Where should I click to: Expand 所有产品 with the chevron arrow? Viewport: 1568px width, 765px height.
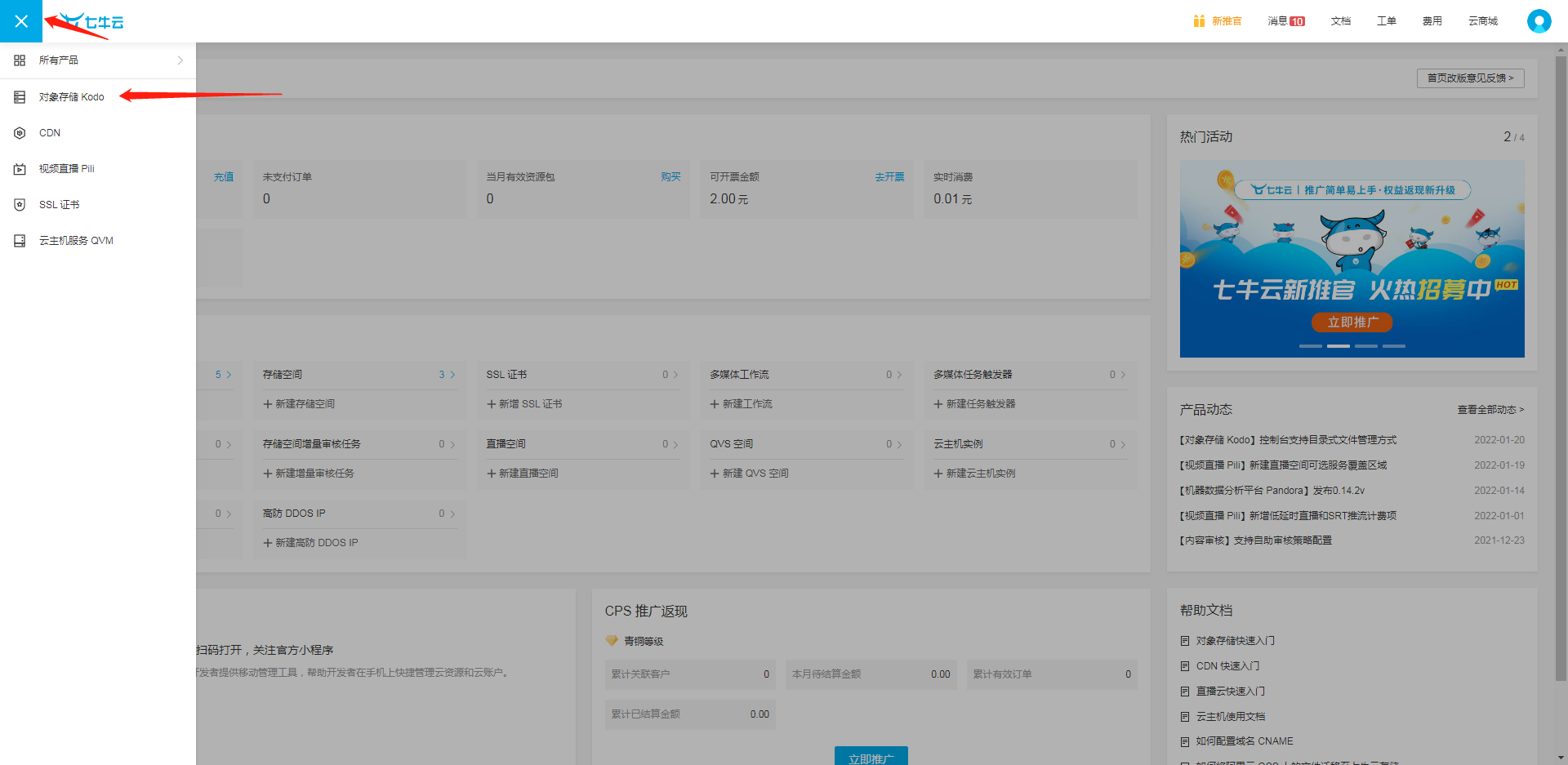(180, 60)
